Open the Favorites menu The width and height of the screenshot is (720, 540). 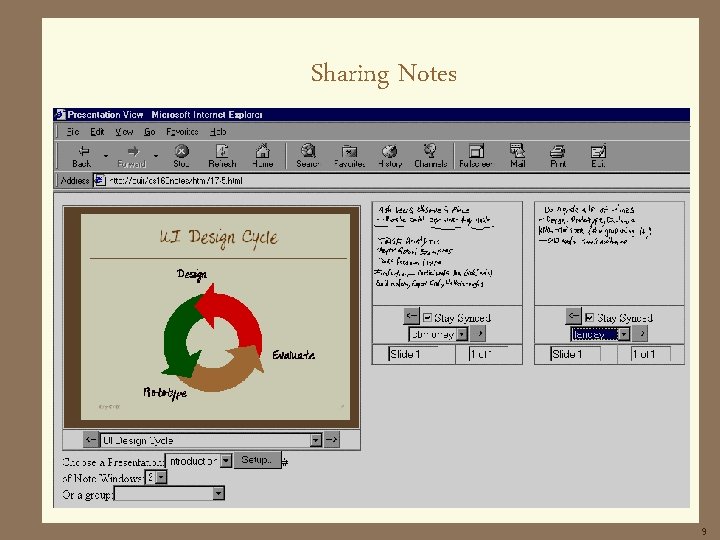[x=182, y=132]
